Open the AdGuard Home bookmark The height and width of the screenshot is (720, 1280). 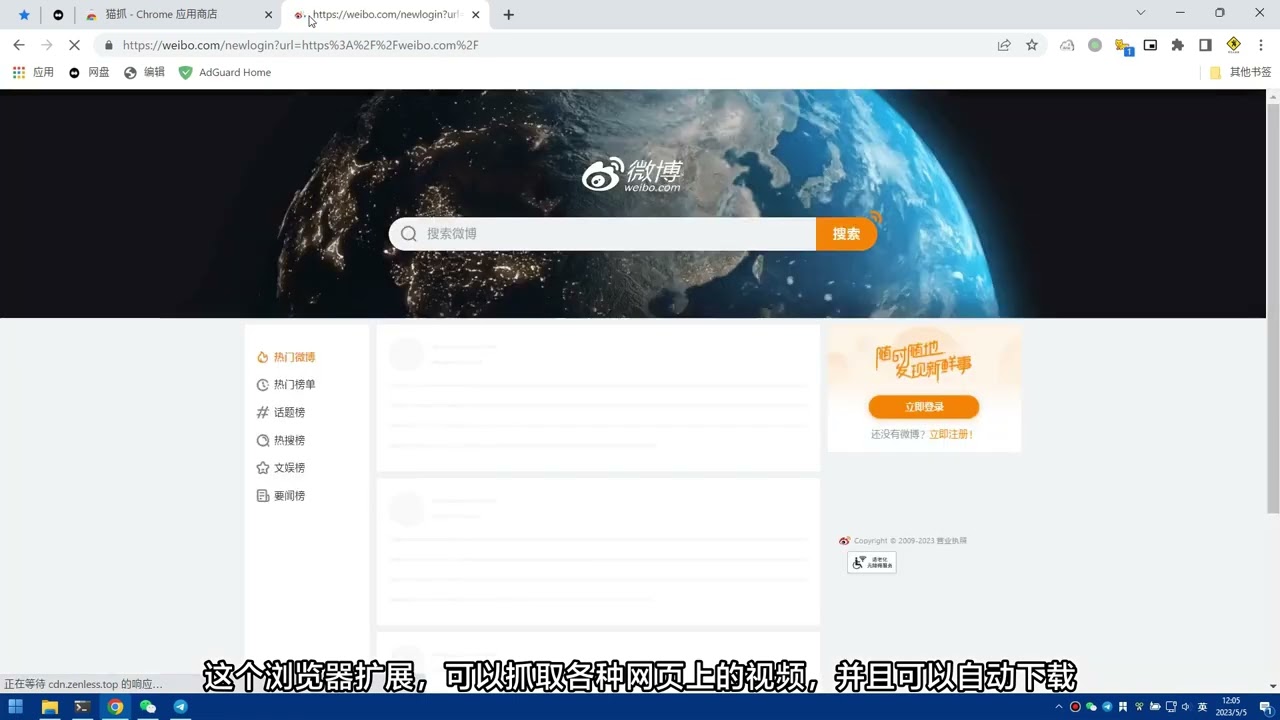(225, 72)
